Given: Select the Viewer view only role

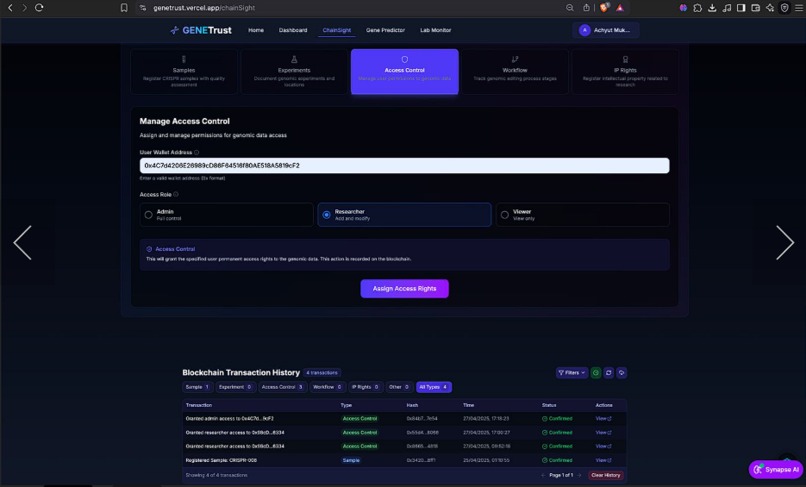Looking at the screenshot, I should (x=583, y=215).
